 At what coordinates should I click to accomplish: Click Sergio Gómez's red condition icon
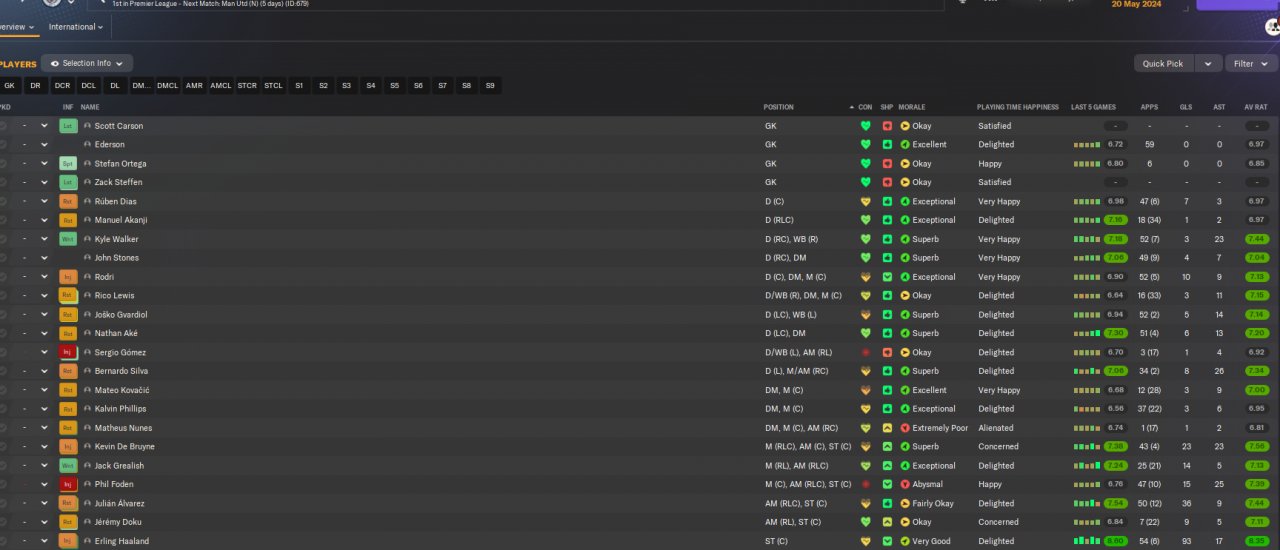coord(866,352)
